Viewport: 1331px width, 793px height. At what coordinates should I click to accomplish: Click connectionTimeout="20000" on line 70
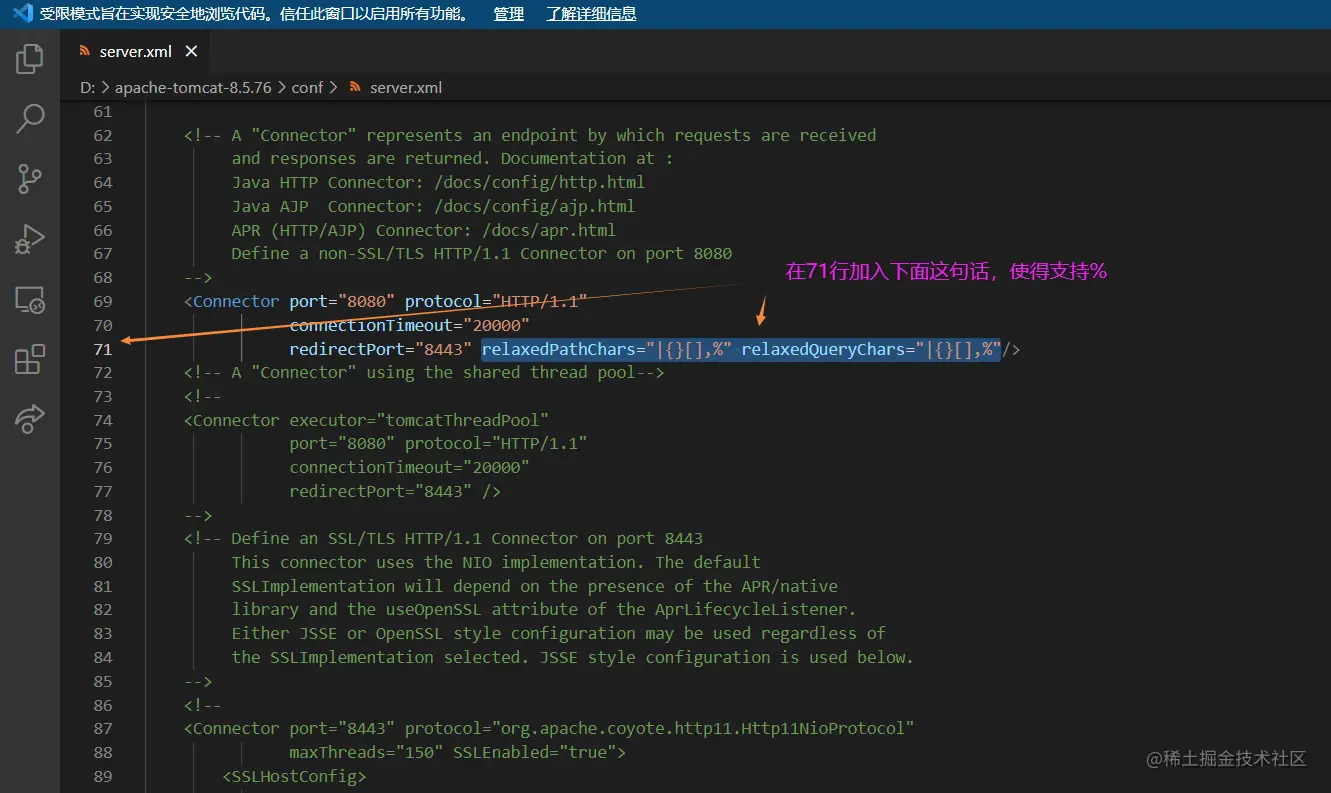point(409,325)
